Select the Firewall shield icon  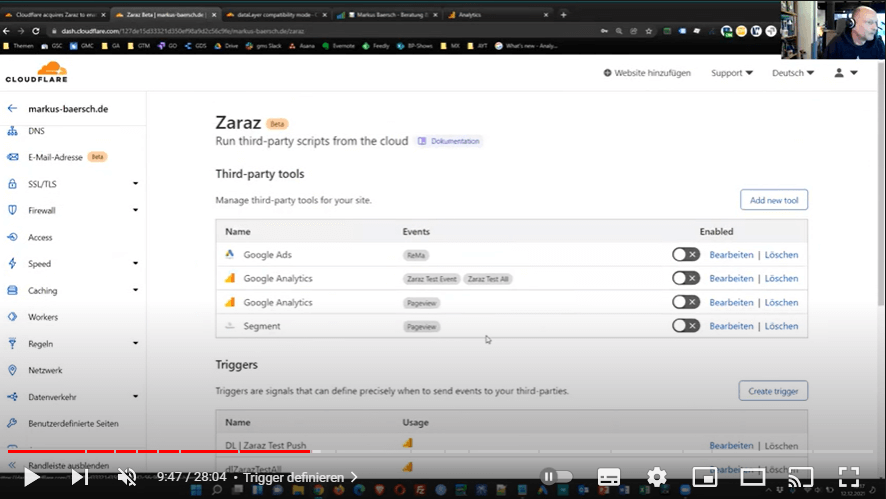point(12,210)
